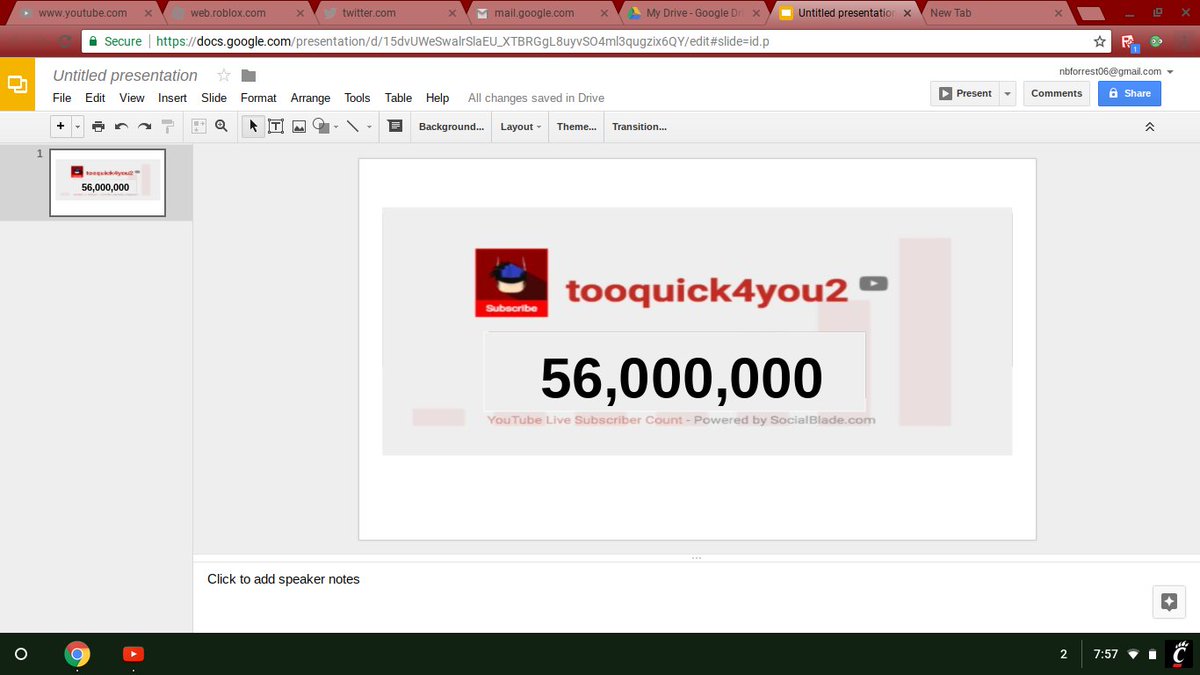This screenshot has height=675, width=1200.
Task: Click the Transition... button
Action: coord(639,127)
